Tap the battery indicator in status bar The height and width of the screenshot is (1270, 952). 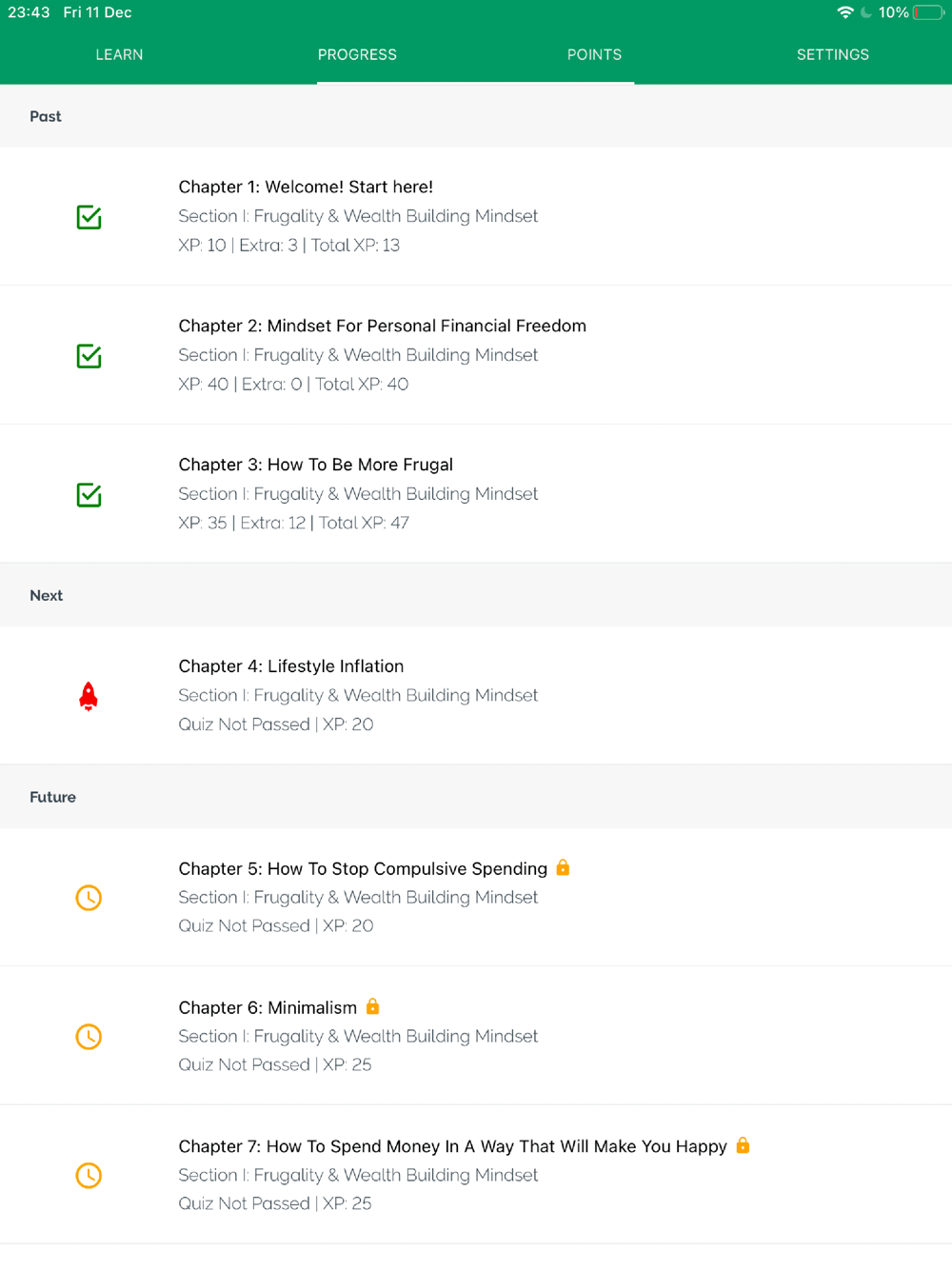coord(928,12)
